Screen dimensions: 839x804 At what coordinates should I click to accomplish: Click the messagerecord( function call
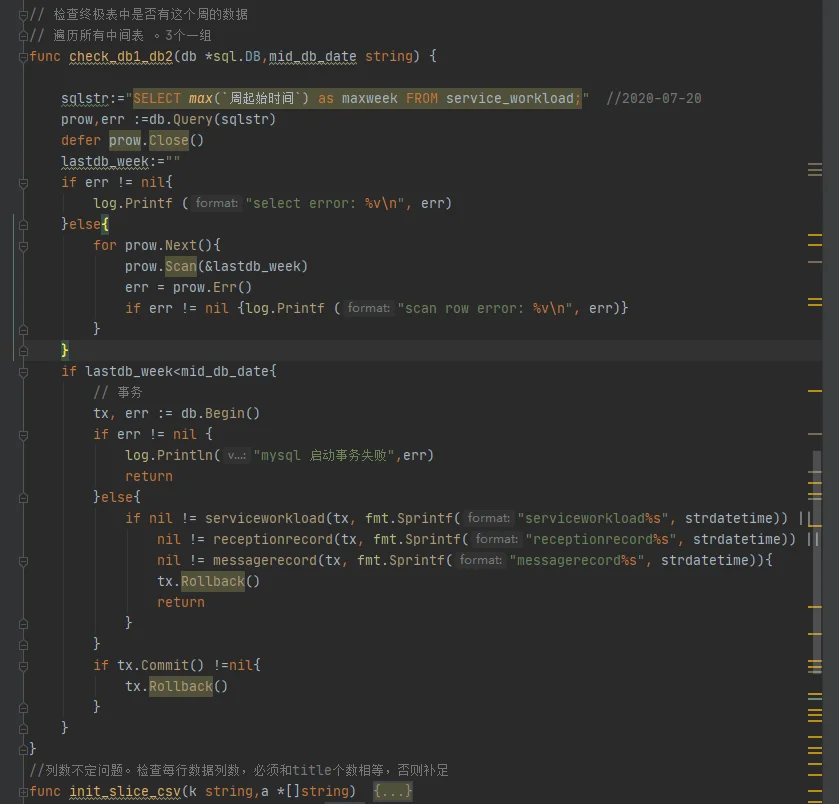pyautogui.click(x=269, y=561)
